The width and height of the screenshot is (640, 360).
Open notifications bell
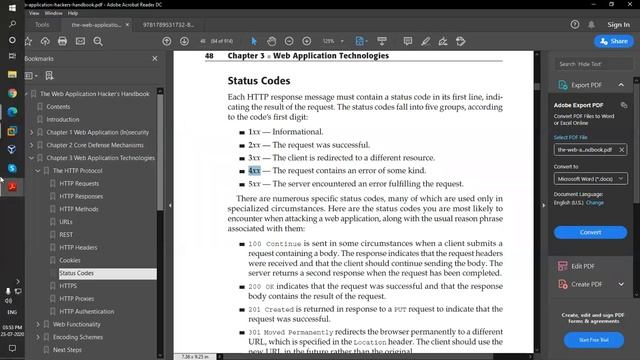tap(591, 24)
